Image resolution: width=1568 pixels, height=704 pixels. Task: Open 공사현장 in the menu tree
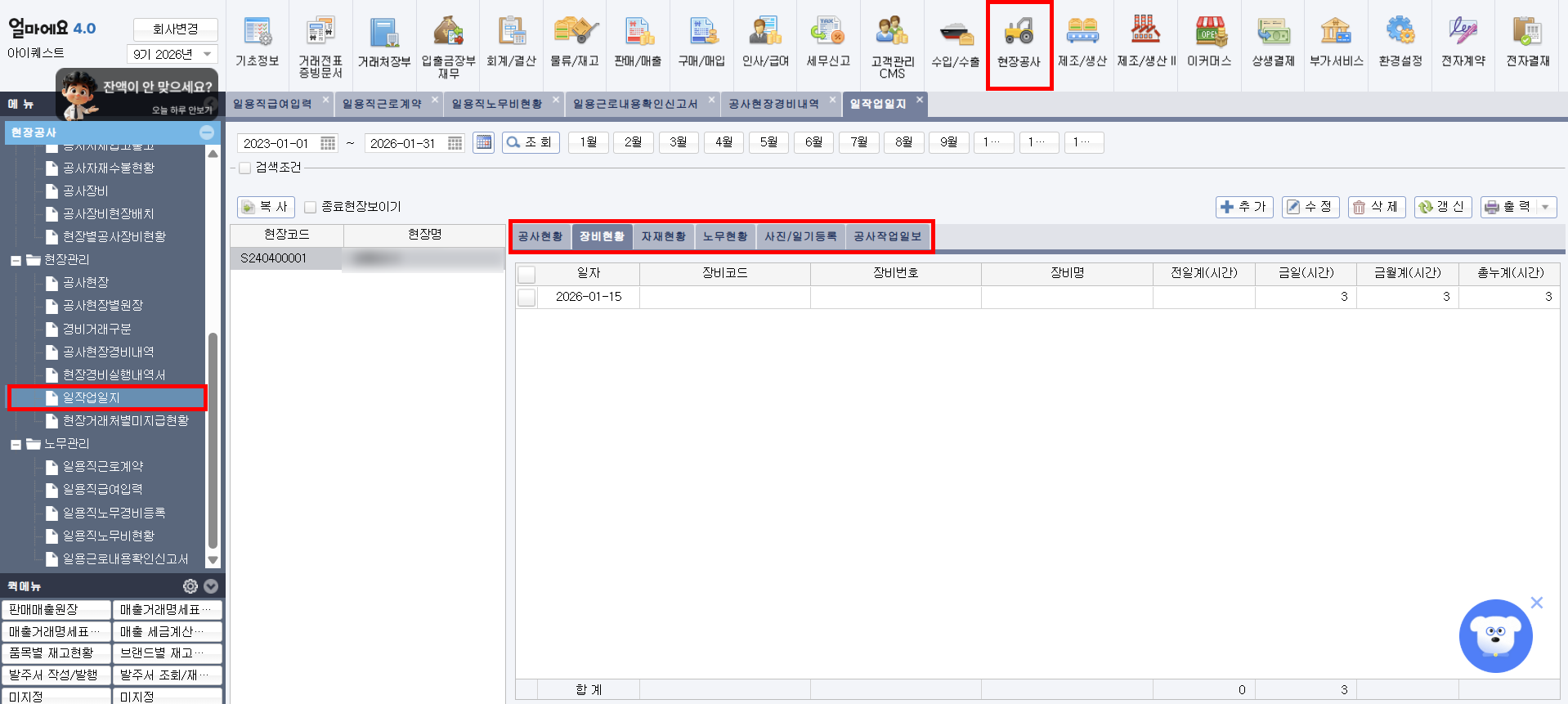click(86, 283)
